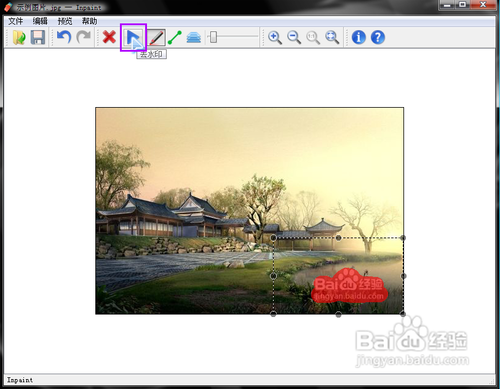Select the green line tool
Viewport: 500px width, 389px height.
[175, 37]
